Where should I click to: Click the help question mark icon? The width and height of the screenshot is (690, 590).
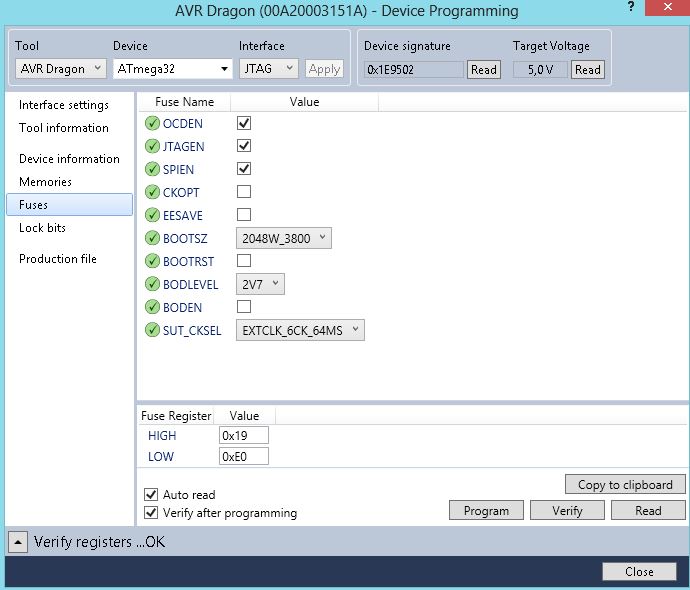631,7
